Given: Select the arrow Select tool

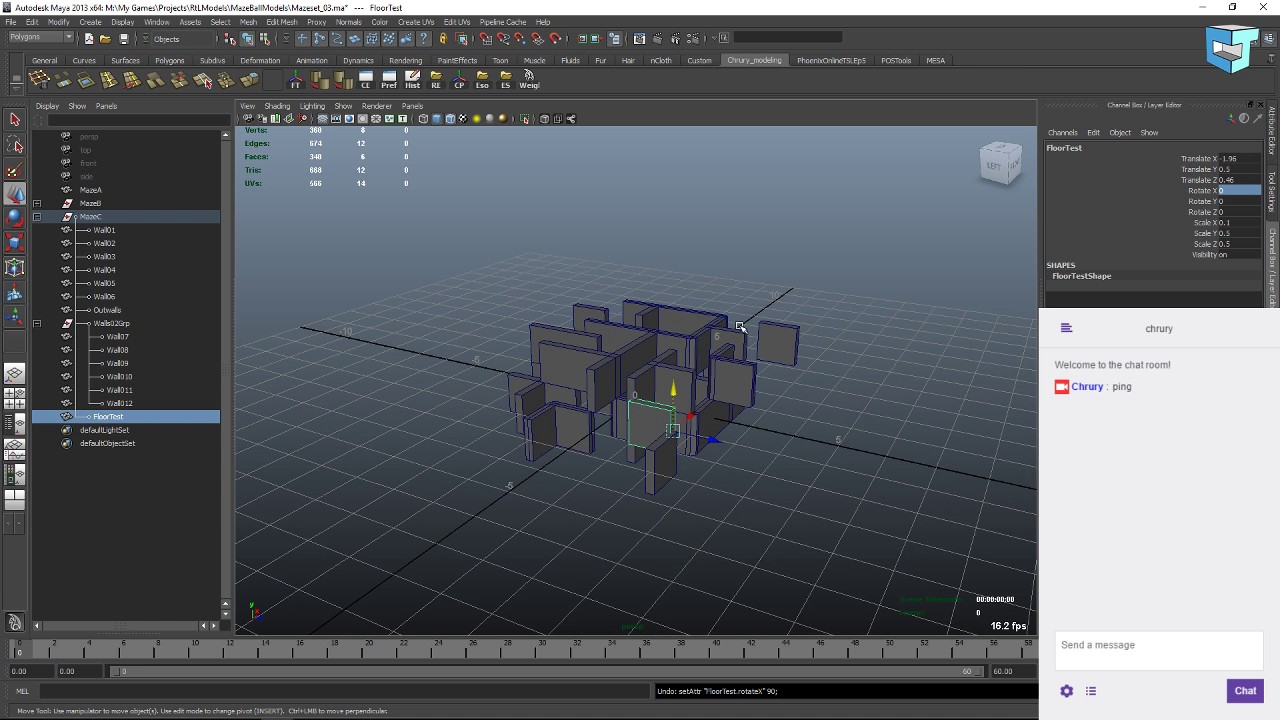Looking at the screenshot, I should click(14, 120).
